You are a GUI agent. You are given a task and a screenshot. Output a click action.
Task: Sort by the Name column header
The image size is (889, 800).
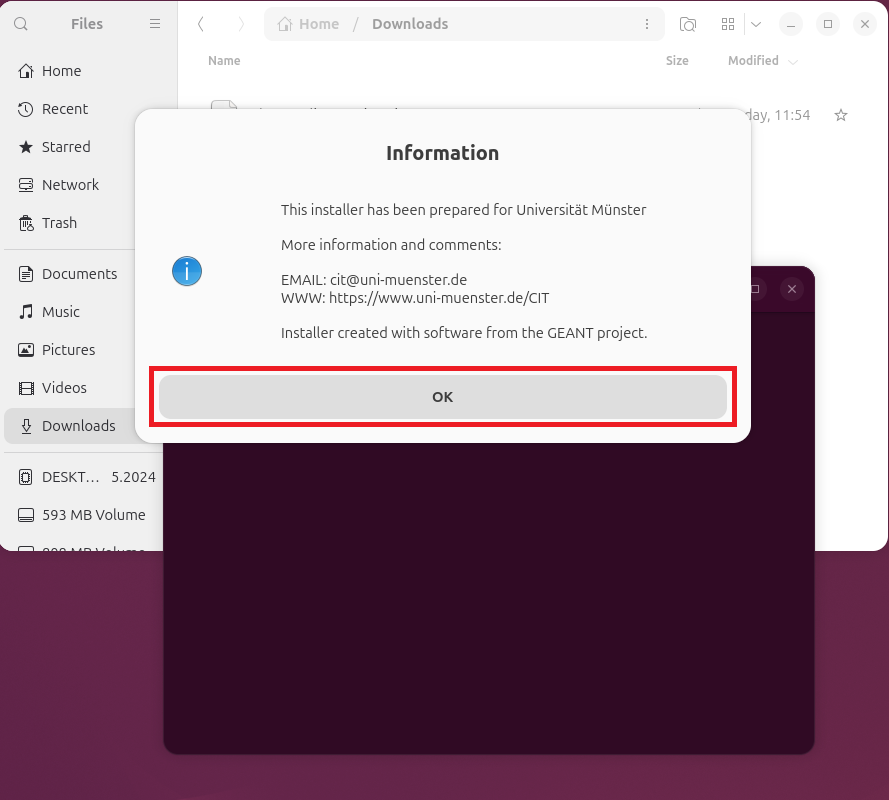click(224, 61)
